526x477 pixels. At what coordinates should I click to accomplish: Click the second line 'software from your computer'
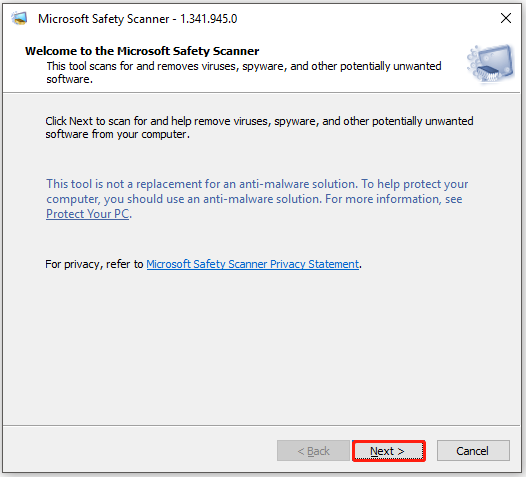(x=117, y=135)
